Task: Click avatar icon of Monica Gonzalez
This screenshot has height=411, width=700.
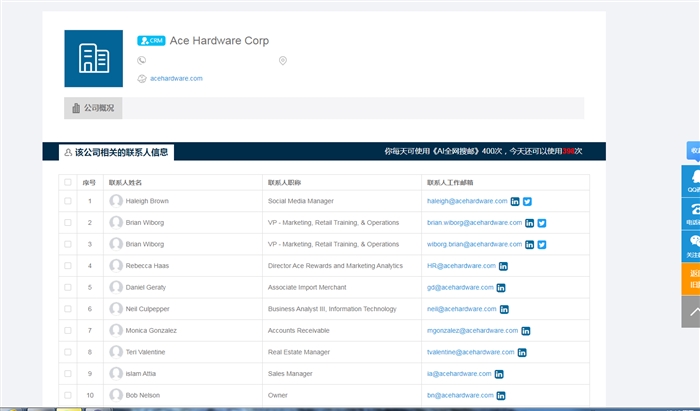Action: pos(116,330)
